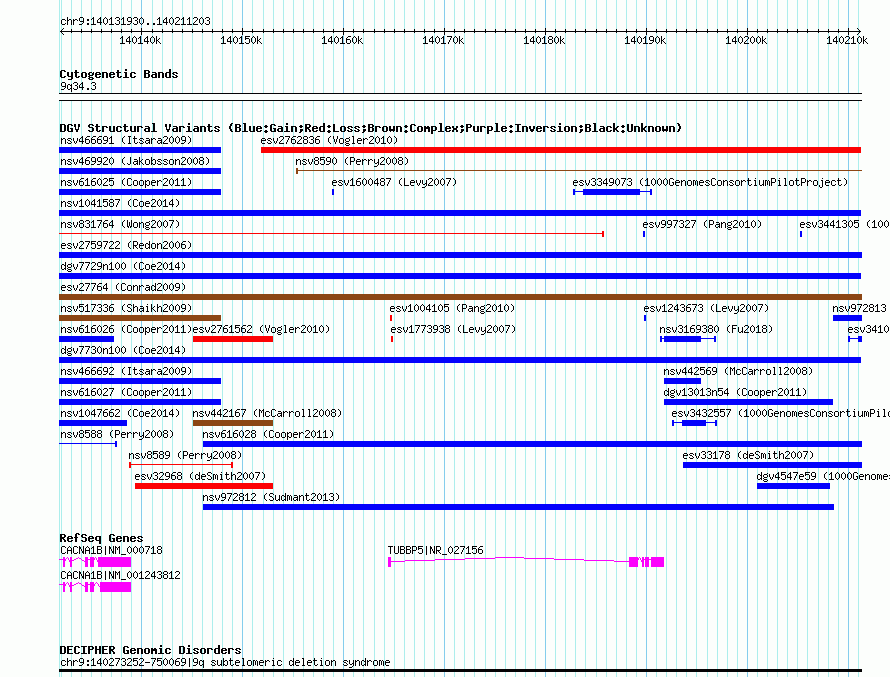890x677 pixels.
Task: Select the blue nsv972812 gain bar
Action: click(518, 507)
